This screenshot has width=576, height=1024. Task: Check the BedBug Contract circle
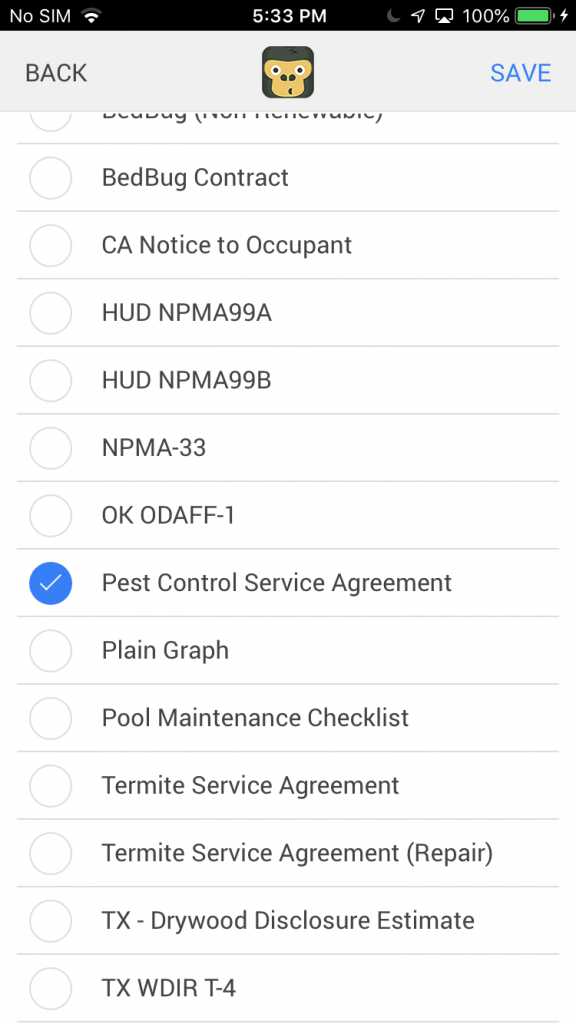pyautogui.click(x=50, y=178)
